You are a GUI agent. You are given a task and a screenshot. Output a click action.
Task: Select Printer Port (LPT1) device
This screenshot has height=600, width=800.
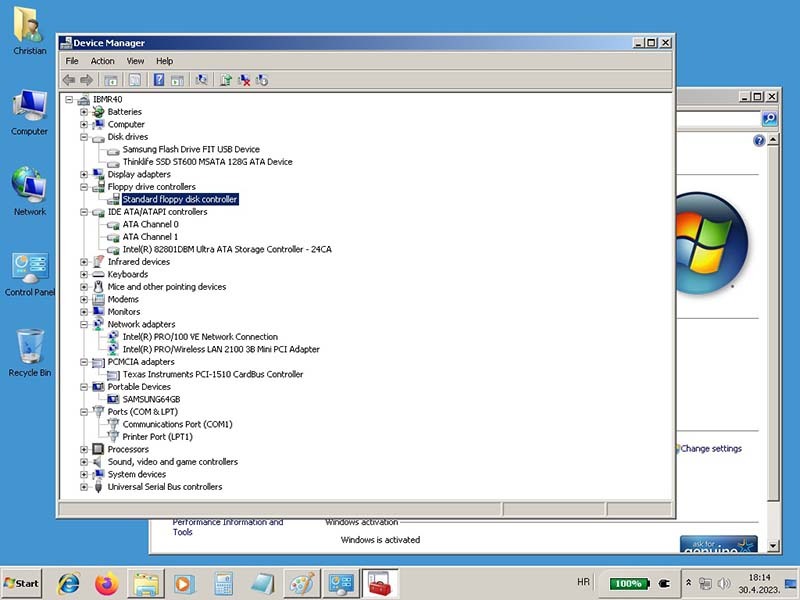coord(157,437)
